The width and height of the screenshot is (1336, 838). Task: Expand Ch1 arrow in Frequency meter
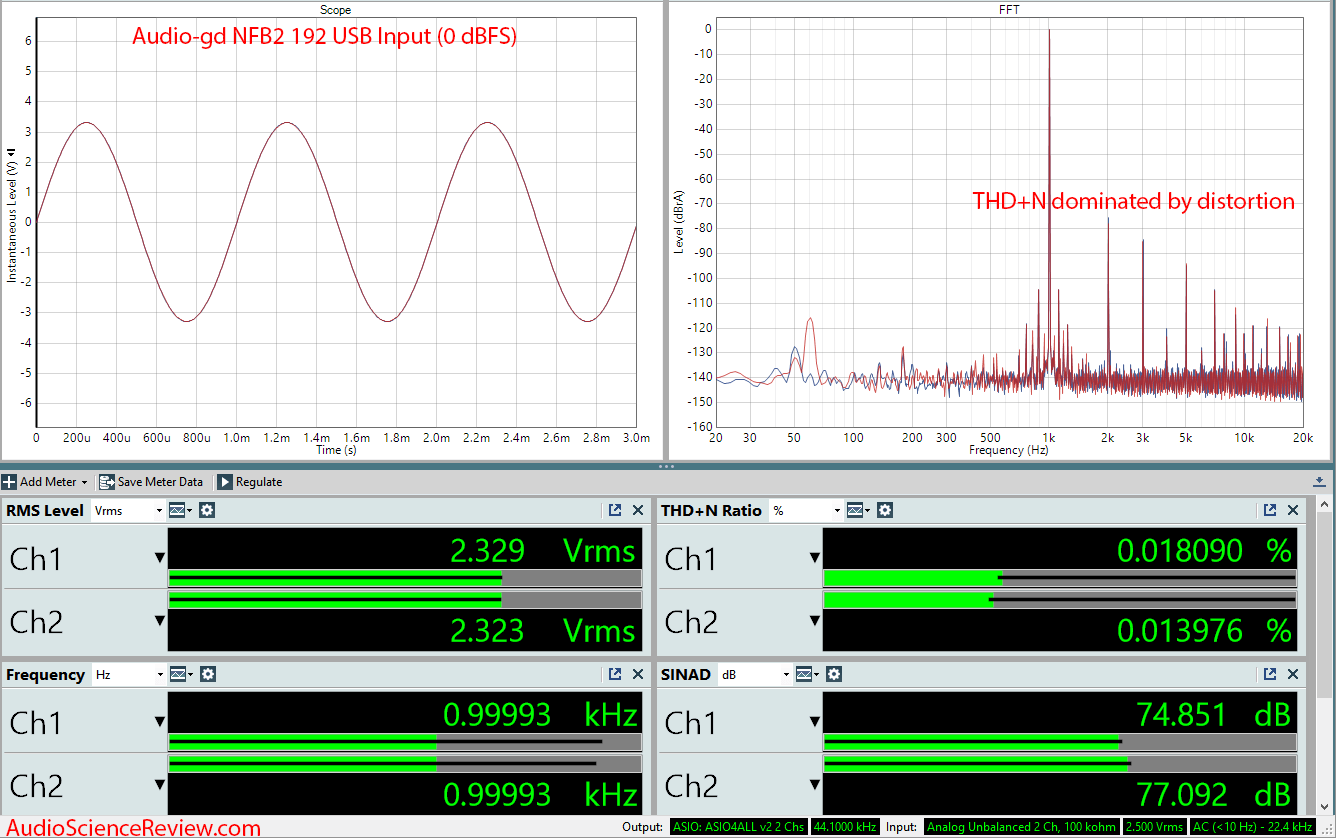(159, 722)
